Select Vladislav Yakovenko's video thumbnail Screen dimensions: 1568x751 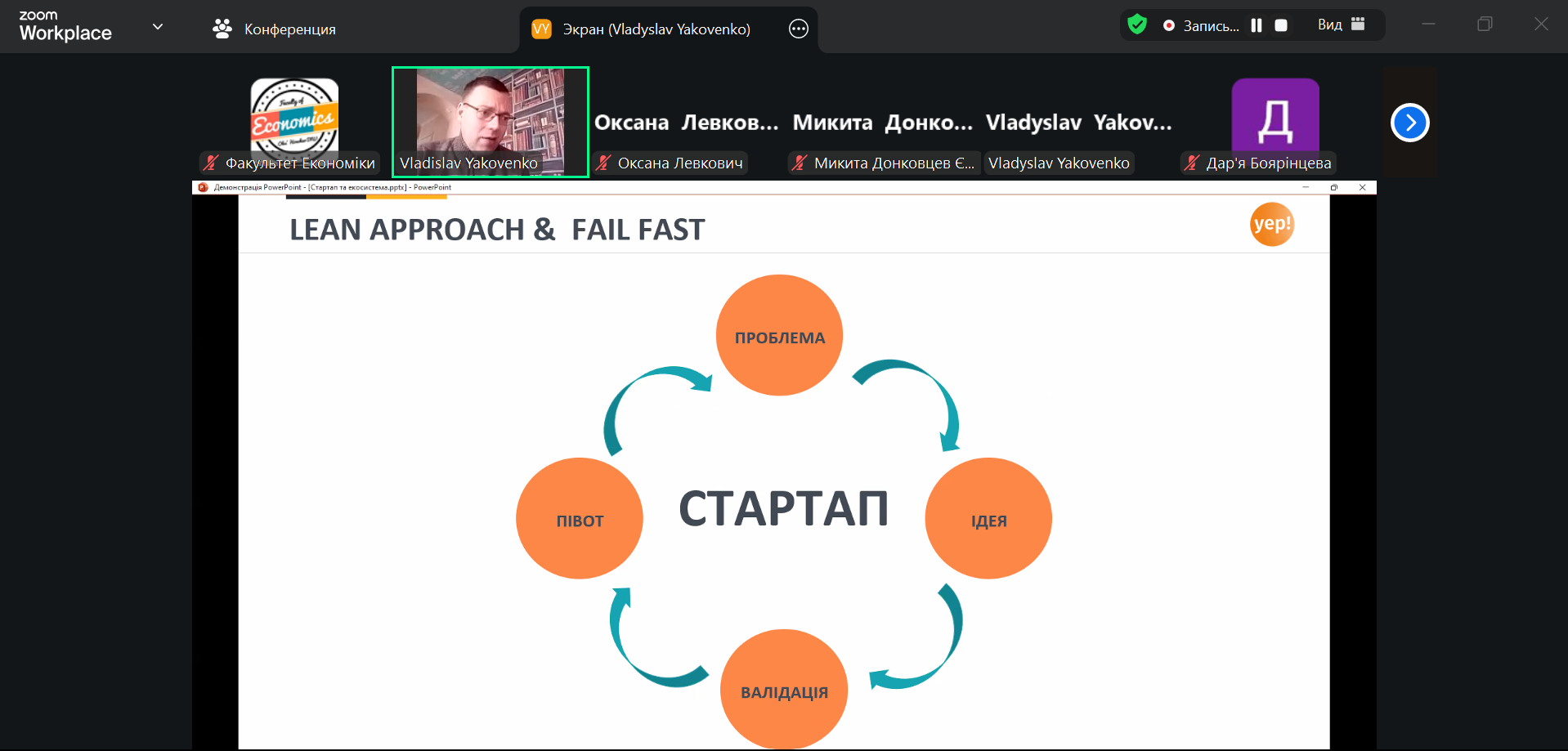490,121
